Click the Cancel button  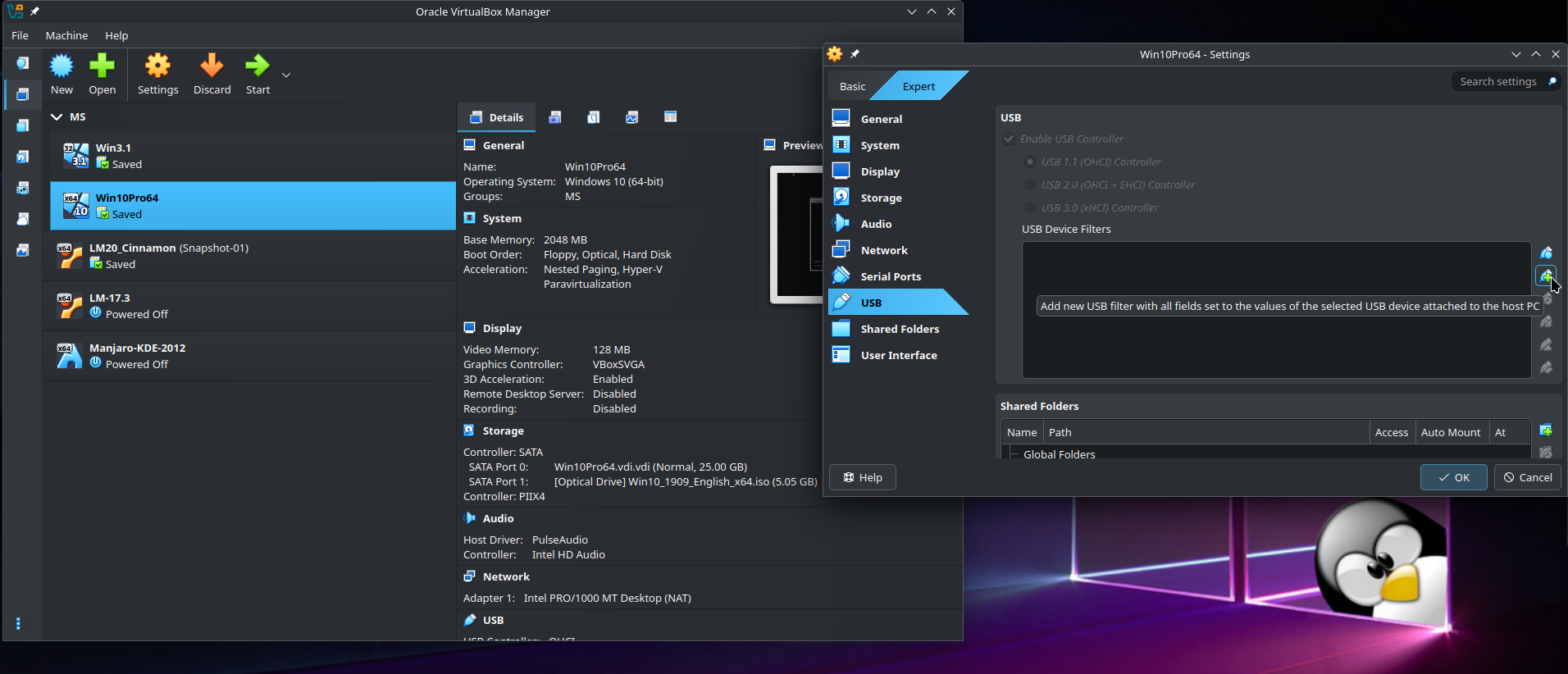(1527, 477)
